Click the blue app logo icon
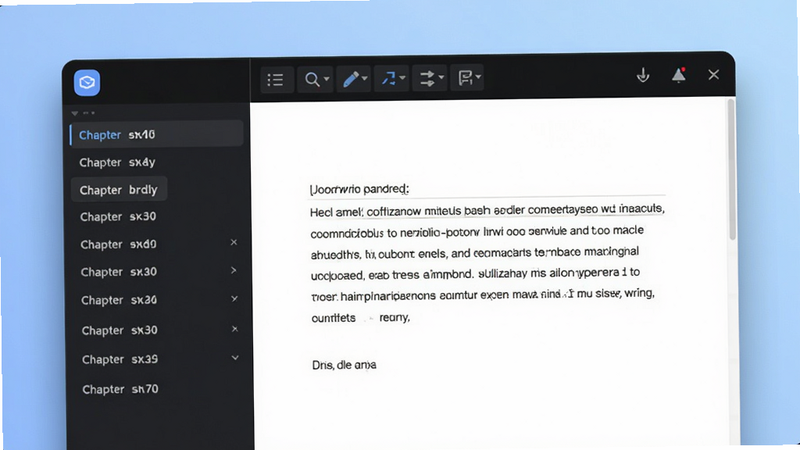The height and width of the screenshot is (450, 800). [x=87, y=82]
